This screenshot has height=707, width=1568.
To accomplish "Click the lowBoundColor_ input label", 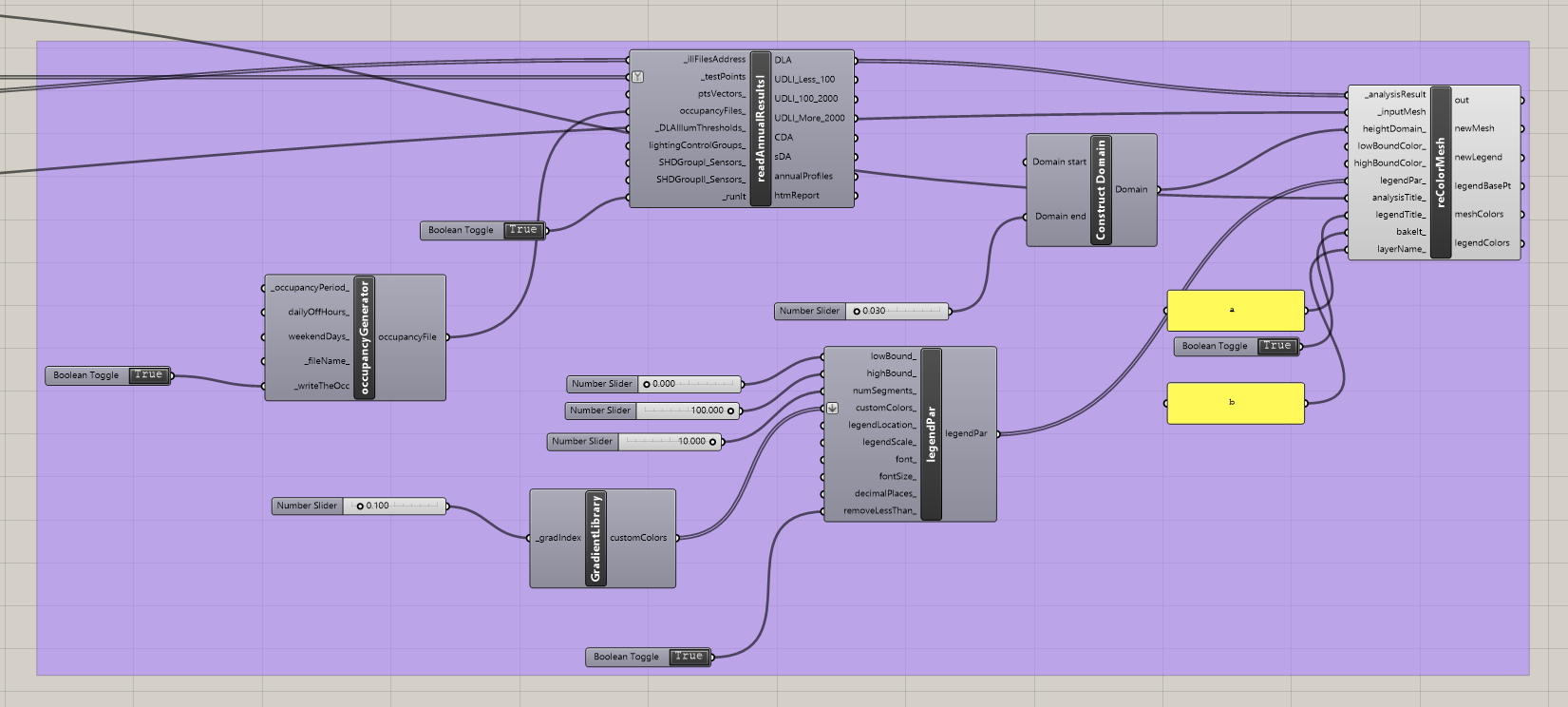I will pos(1391,145).
